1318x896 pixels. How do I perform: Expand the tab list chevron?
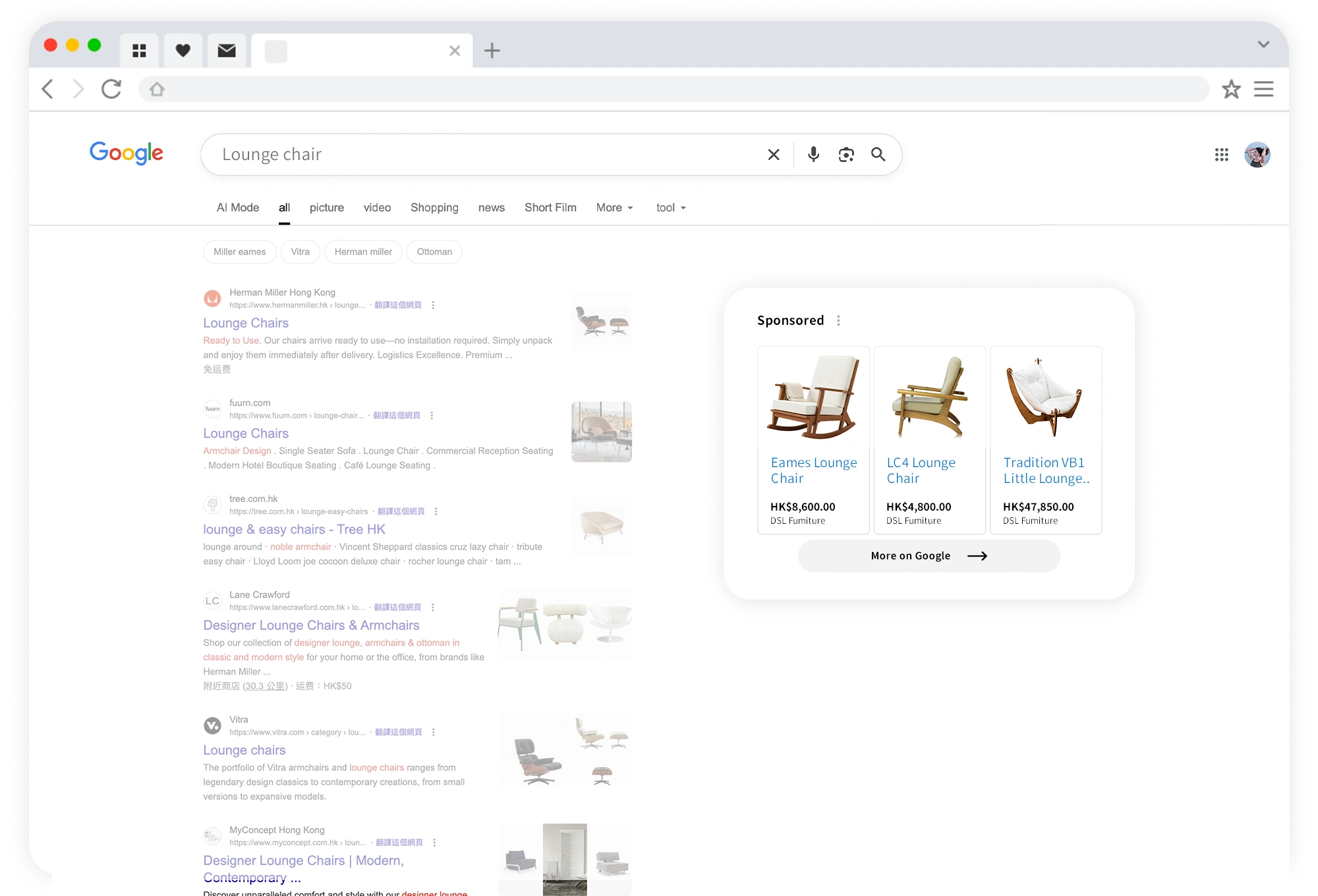pyautogui.click(x=1263, y=44)
